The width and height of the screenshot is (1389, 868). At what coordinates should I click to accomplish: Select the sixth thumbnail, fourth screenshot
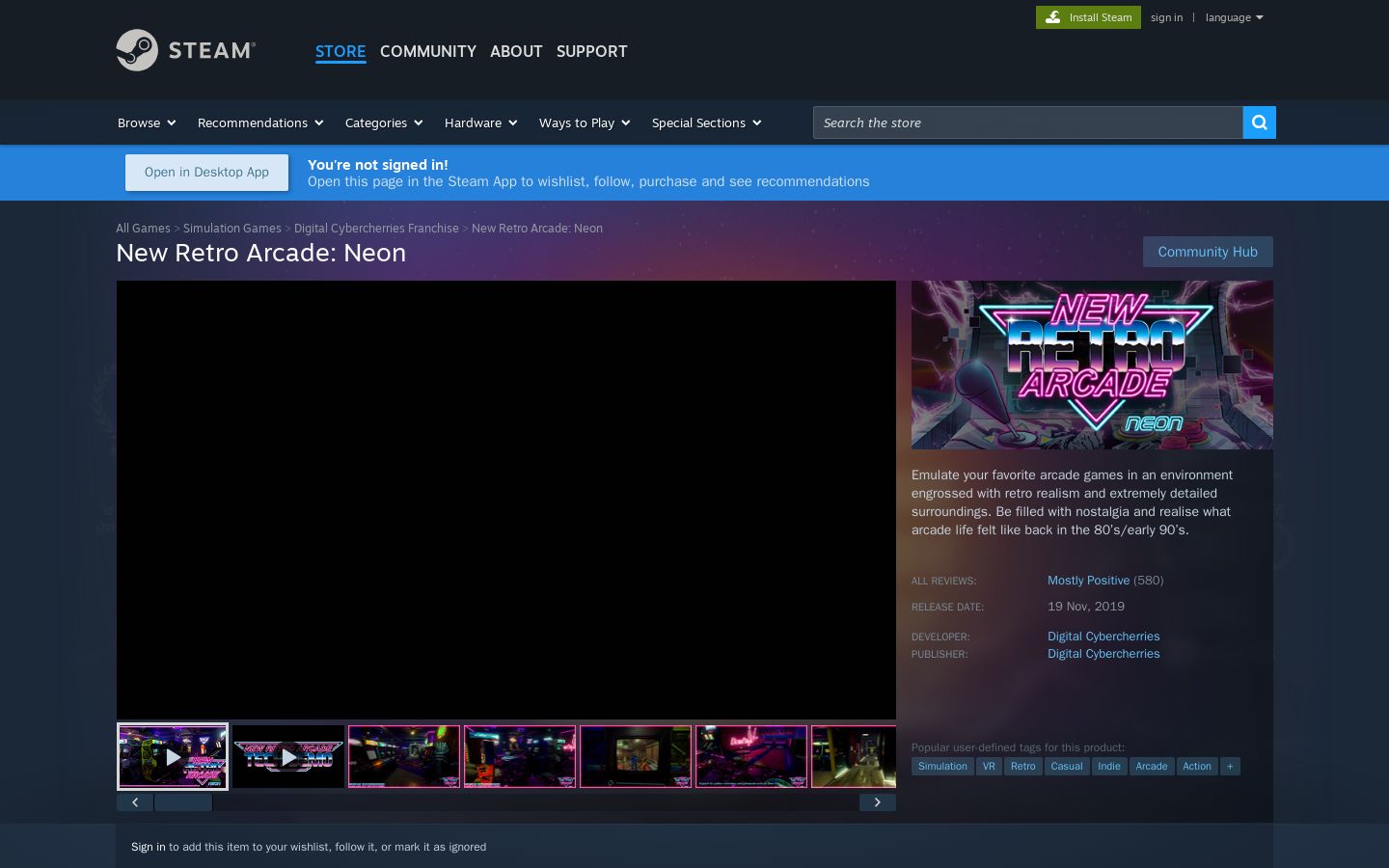click(x=751, y=757)
